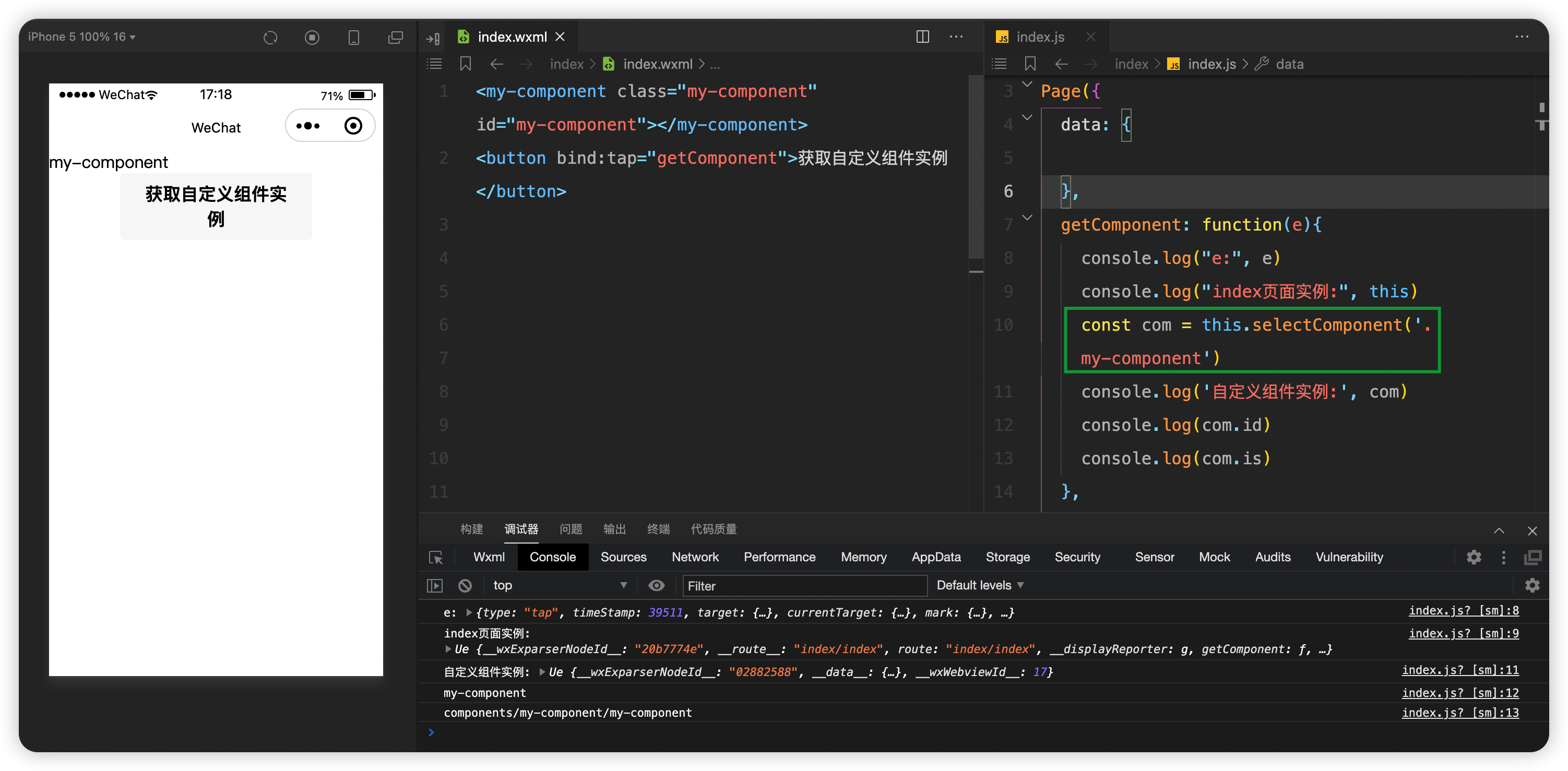The image size is (1568, 771).
Task: Collapse the Page({ fold arrow
Action: click(x=1027, y=84)
